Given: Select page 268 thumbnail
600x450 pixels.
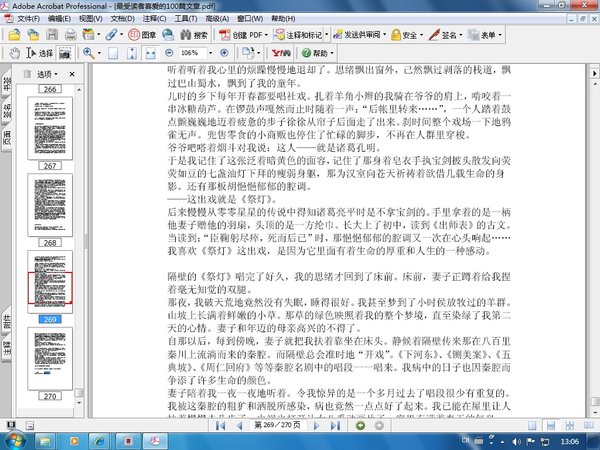Looking at the screenshot, I should tap(50, 205).
